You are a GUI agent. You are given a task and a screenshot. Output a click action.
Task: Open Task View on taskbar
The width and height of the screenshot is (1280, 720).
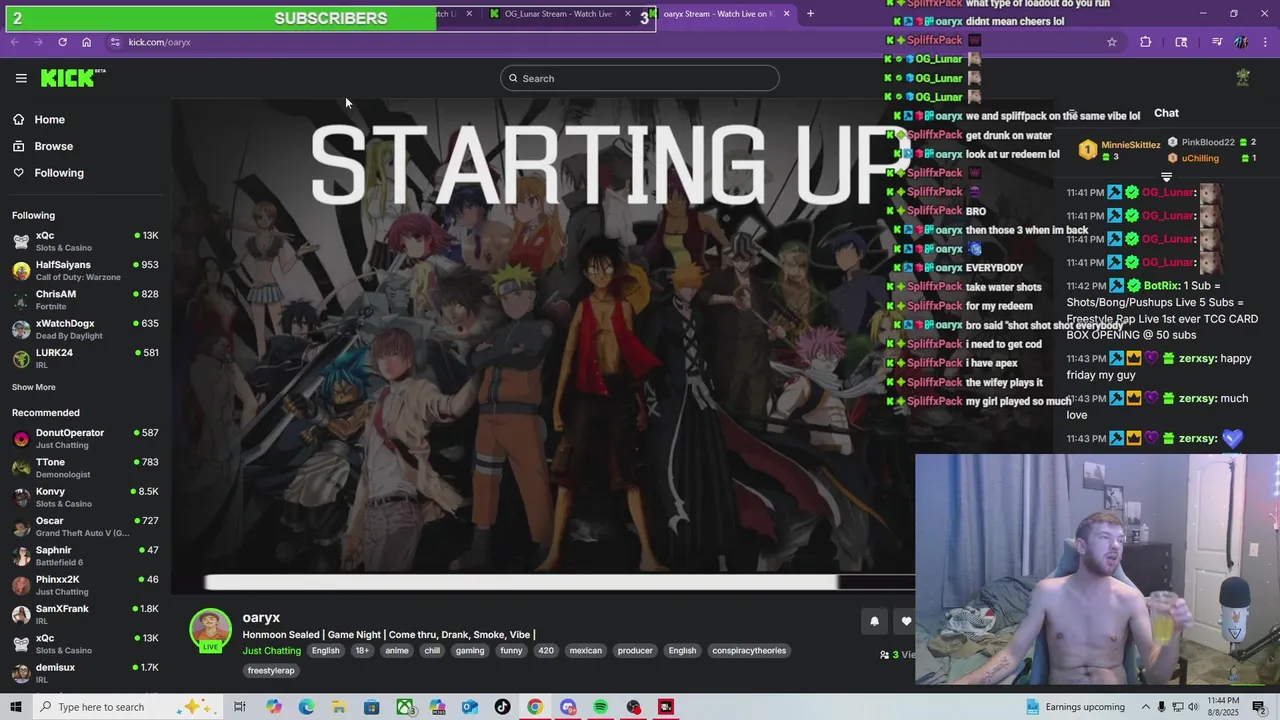240,707
